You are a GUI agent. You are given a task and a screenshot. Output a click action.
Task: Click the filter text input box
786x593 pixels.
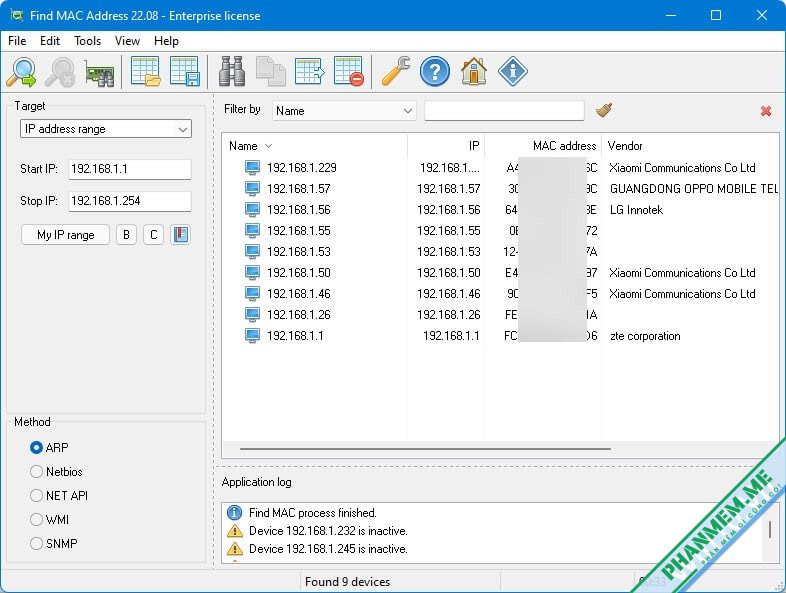click(504, 111)
